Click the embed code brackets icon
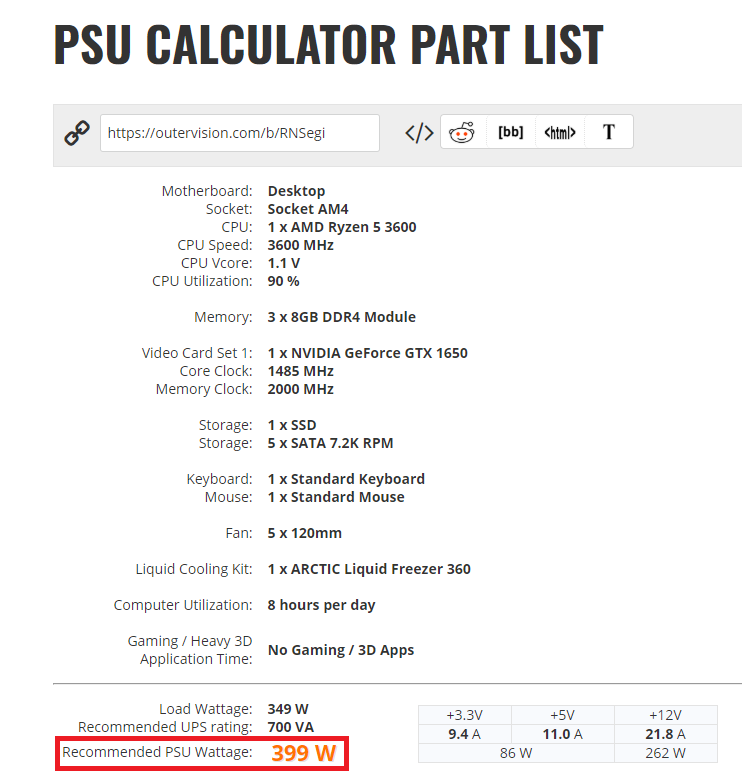The image size is (742, 782). coord(419,133)
